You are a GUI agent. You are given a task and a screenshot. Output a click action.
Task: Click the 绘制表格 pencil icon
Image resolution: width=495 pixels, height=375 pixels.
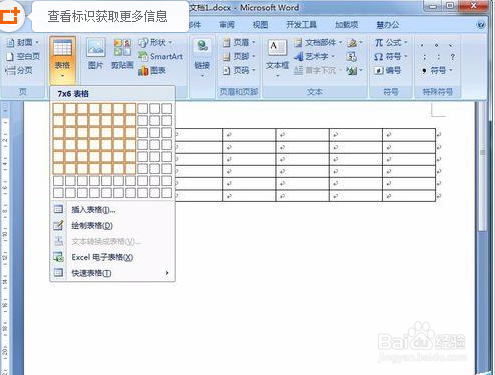tap(58, 225)
